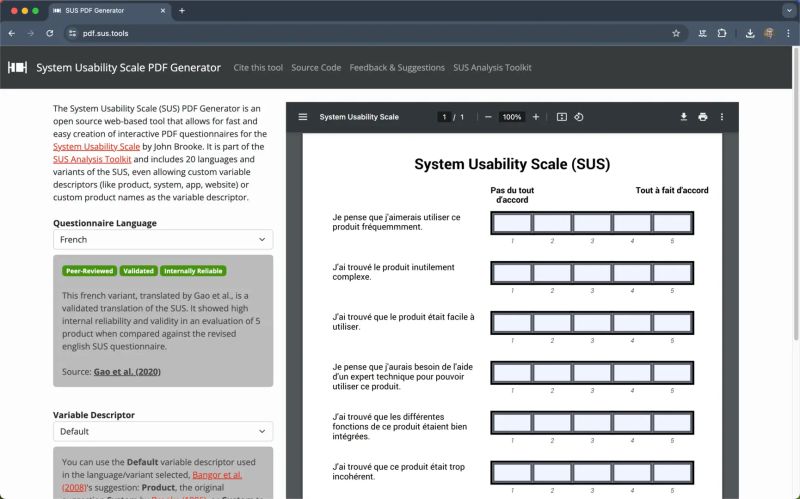Select rating 3 for 'produit inutilement complexe'
Screen dimensions: 800x499
coord(592,273)
